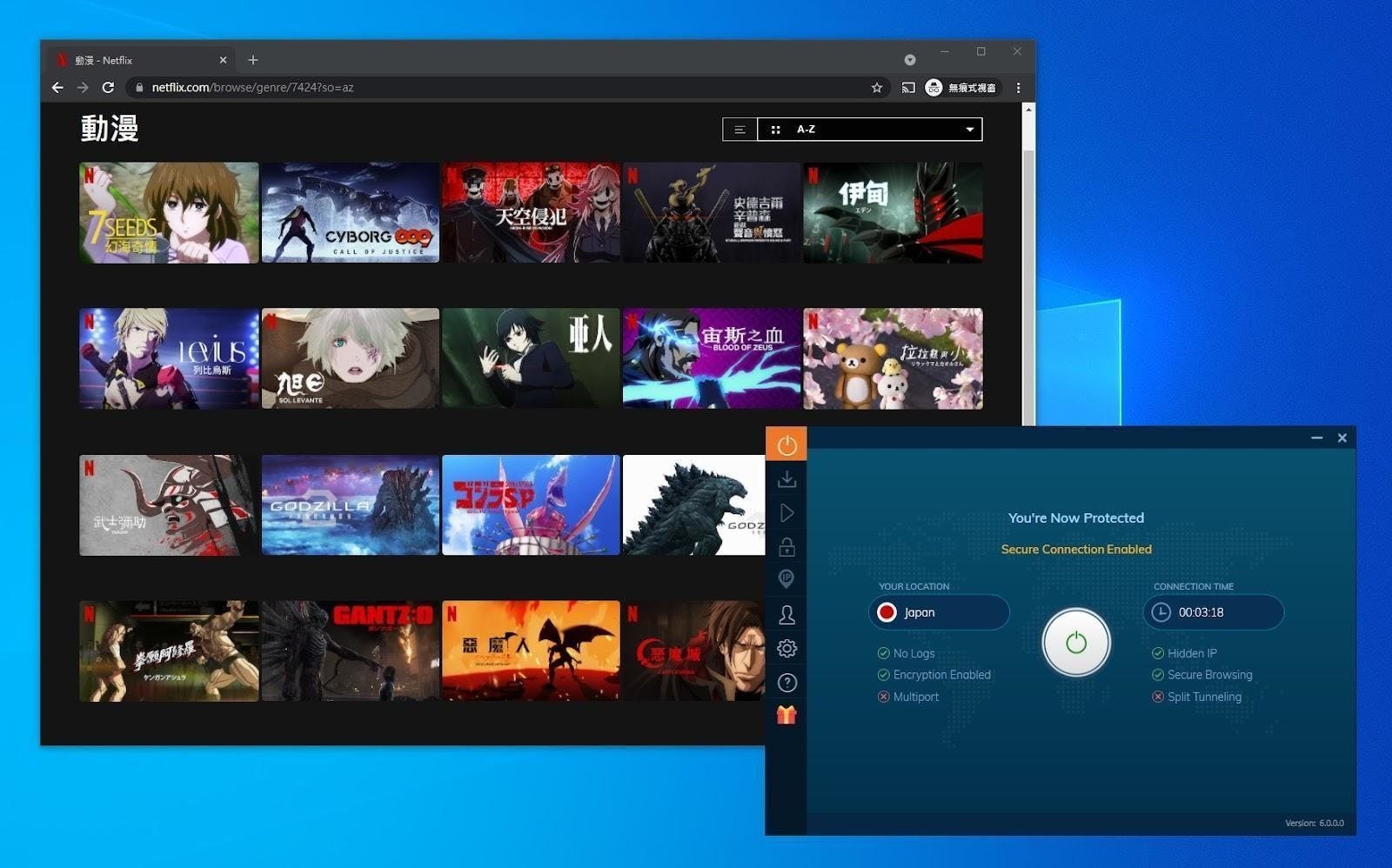Click the 動漫 genre heading

click(110, 129)
